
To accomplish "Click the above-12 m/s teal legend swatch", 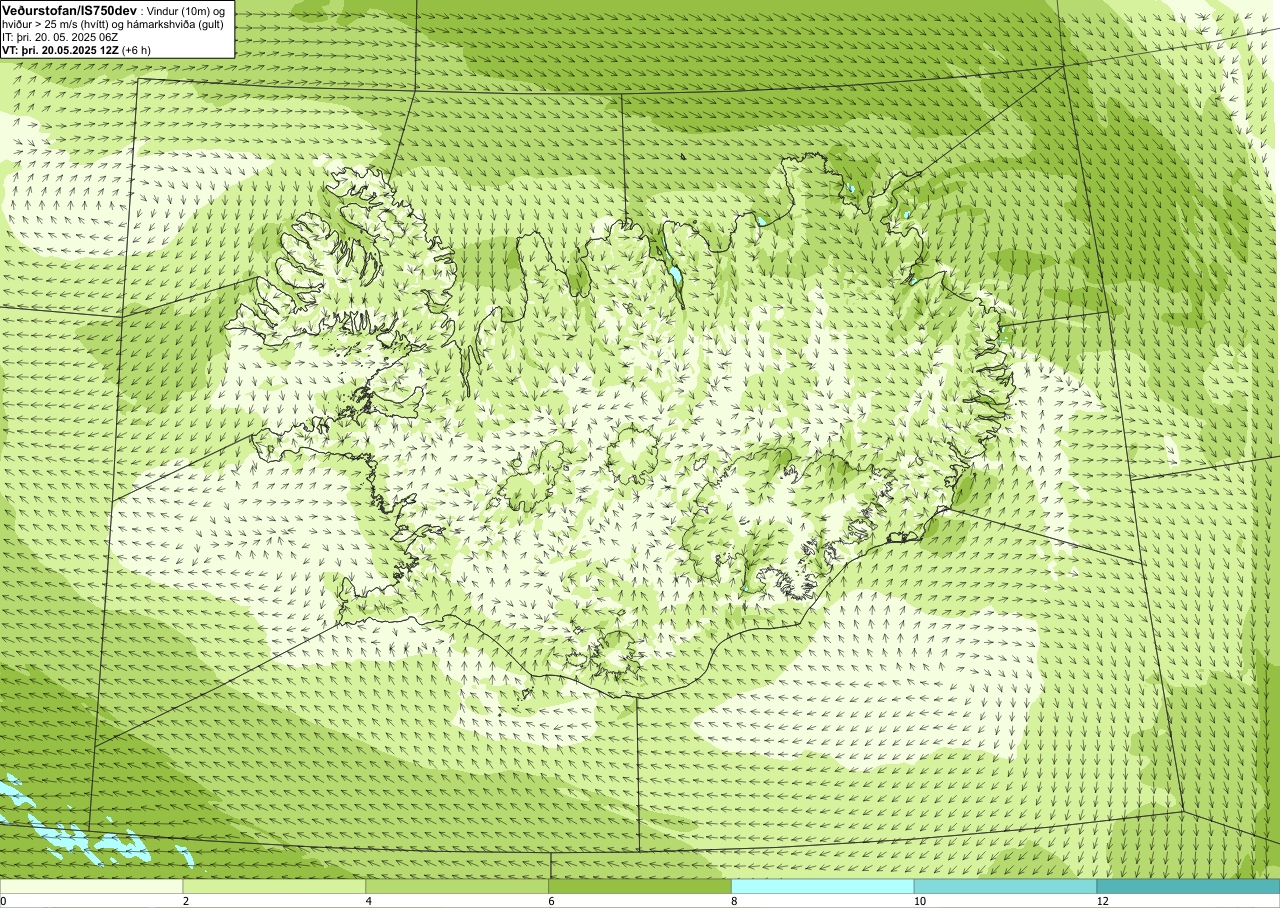I will 1188,886.
